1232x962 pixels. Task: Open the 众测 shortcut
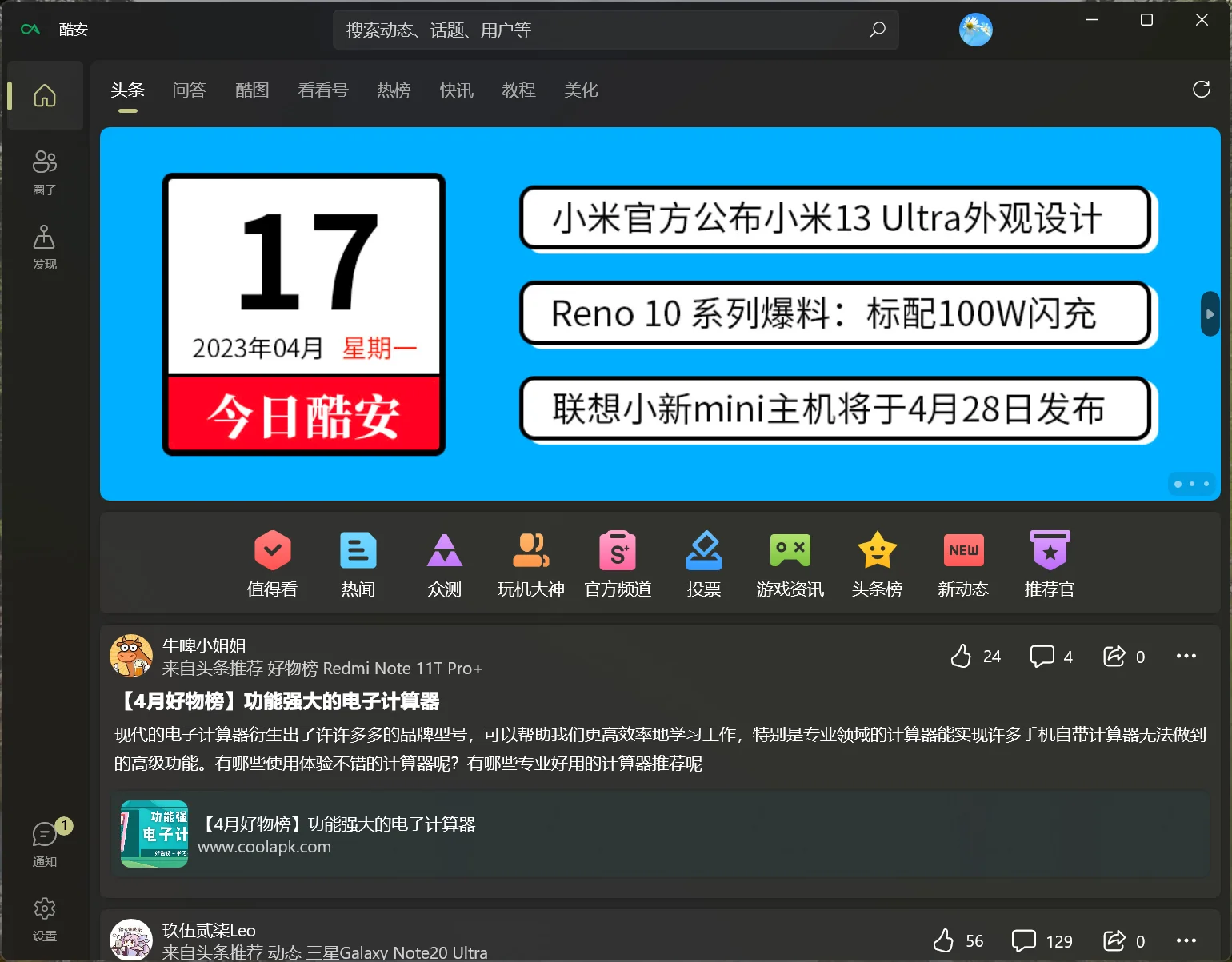tap(445, 564)
